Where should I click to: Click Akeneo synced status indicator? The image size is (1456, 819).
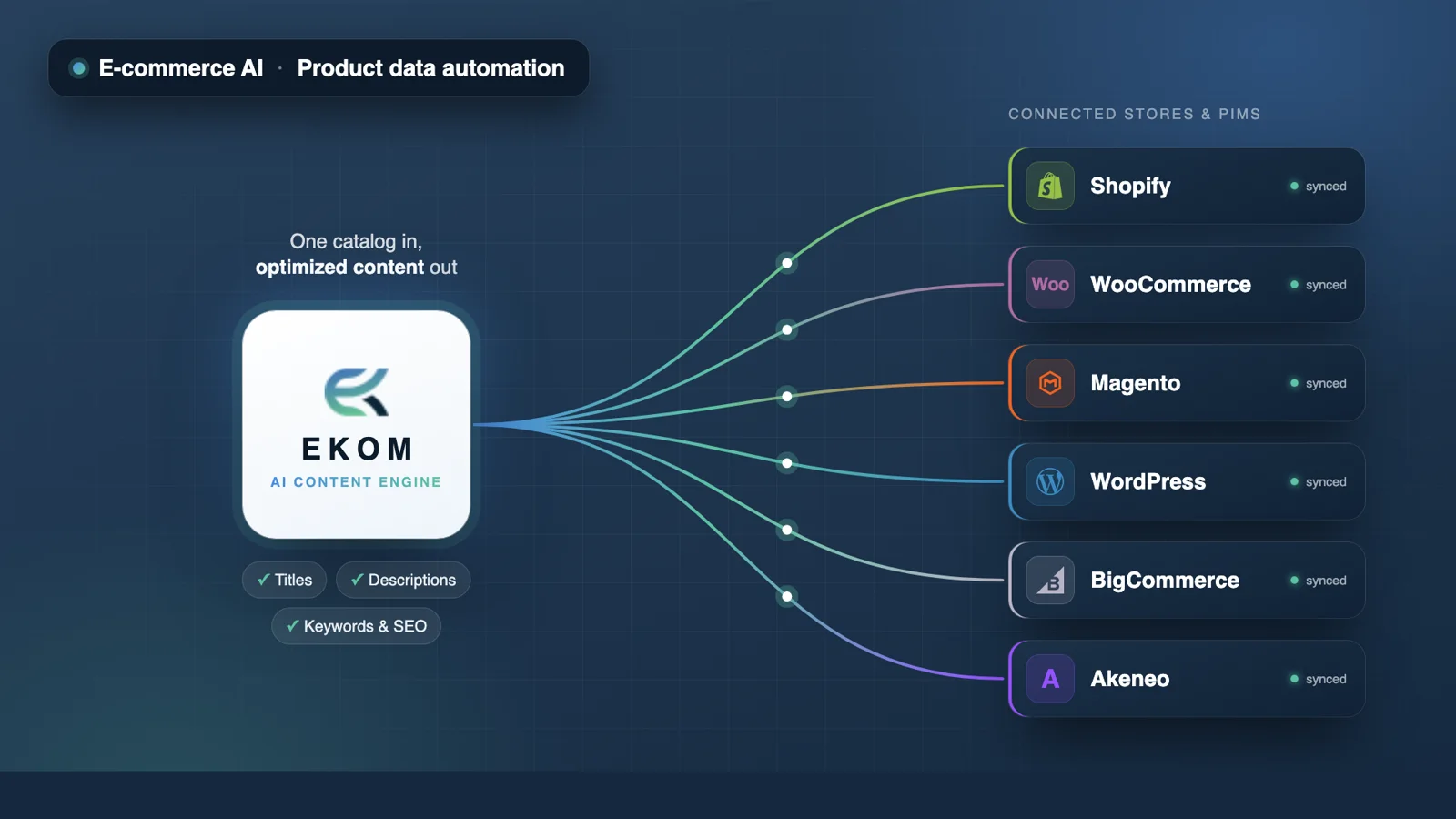coord(1318,679)
